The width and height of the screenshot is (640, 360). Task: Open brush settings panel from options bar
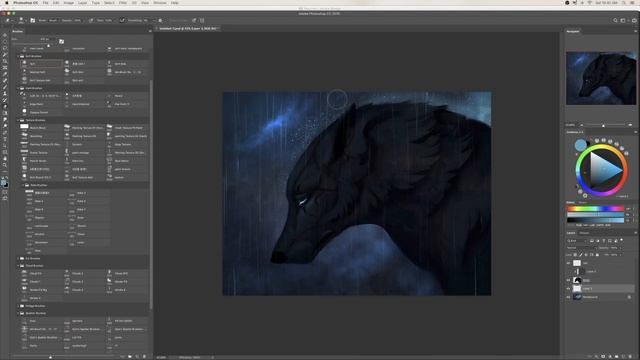tap(33, 20)
